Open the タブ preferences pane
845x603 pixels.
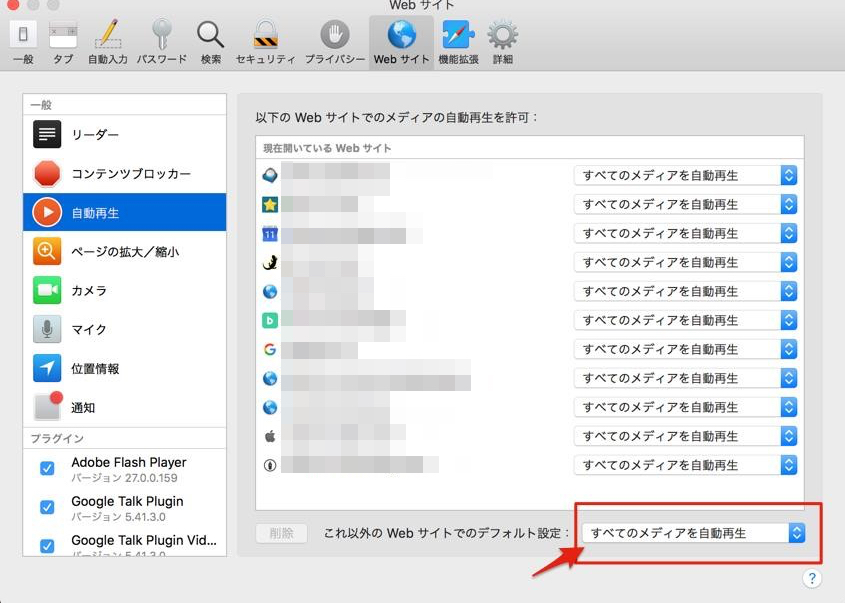63,43
